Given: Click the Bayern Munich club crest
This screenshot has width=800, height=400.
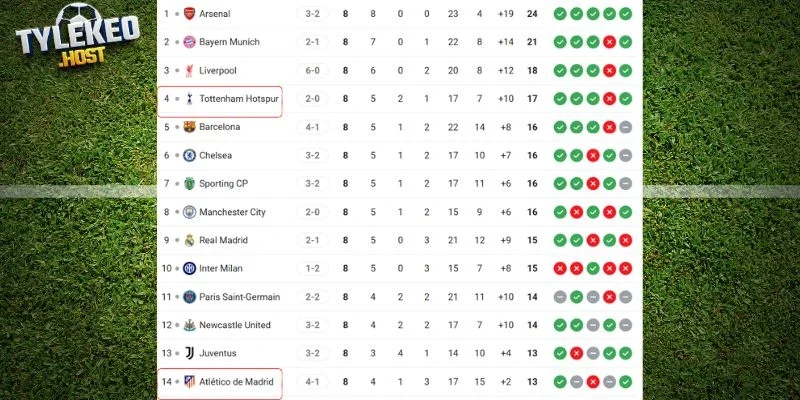Looking at the screenshot, I should point(189,42).
